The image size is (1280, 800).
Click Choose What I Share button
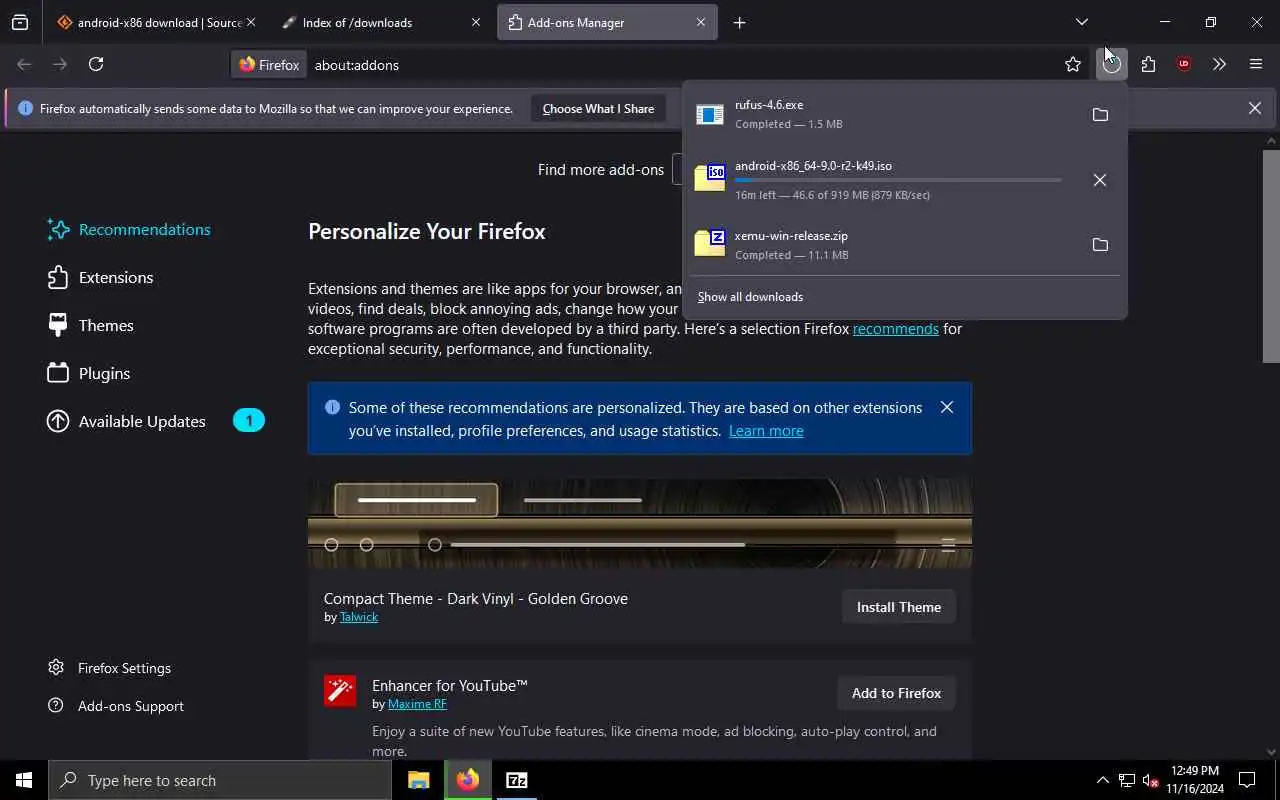pyautogui.click(x=598, y=108)
